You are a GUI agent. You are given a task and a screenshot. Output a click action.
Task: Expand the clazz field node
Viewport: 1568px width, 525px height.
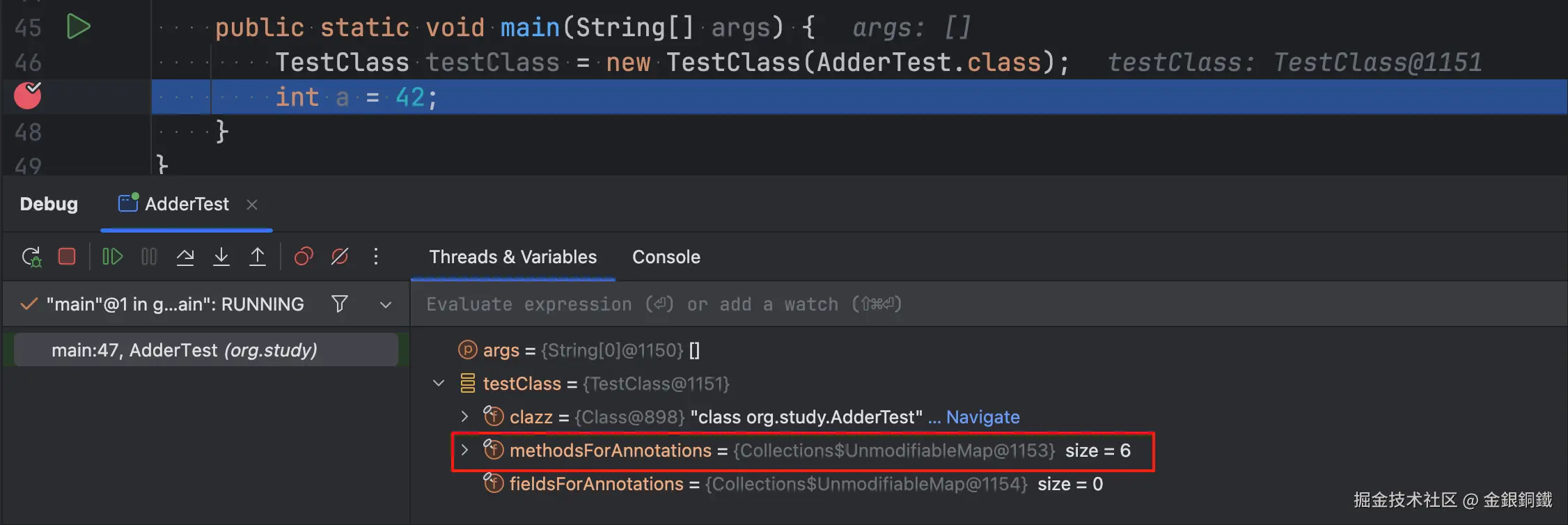click(x=465, y=417)
